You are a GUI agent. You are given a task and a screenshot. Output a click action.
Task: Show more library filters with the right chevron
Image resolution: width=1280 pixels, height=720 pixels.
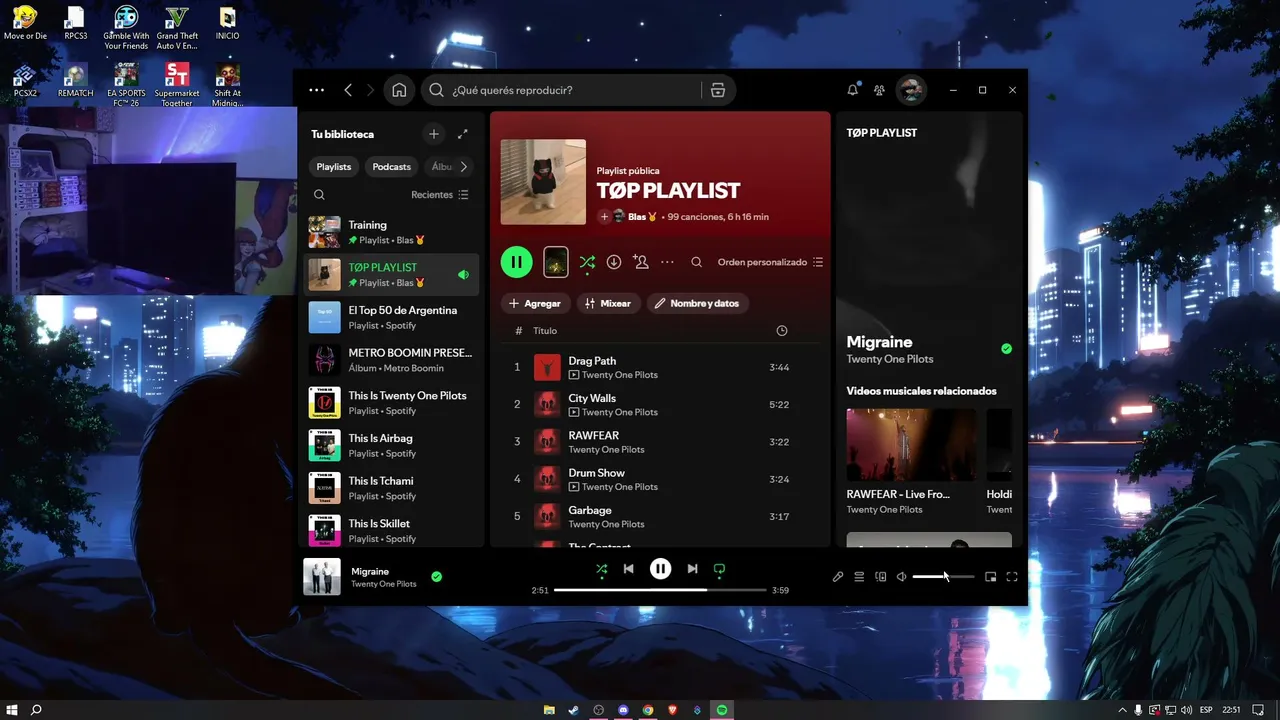tap(463, 167)
